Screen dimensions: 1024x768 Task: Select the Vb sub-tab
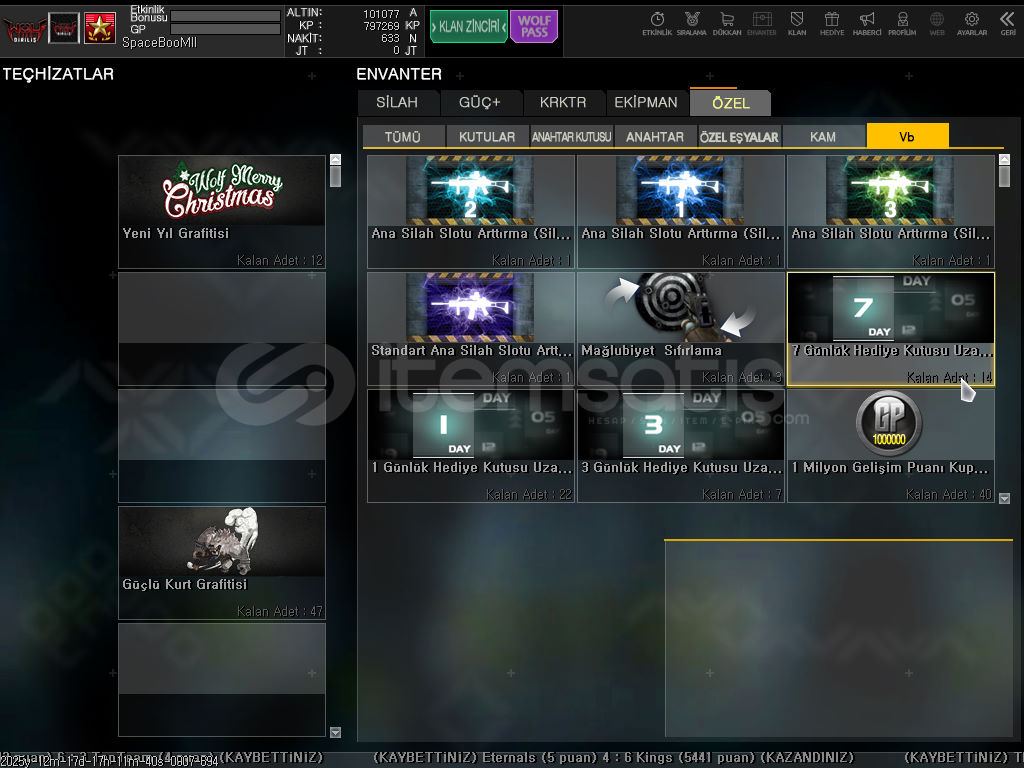click(x=907, y=136)
